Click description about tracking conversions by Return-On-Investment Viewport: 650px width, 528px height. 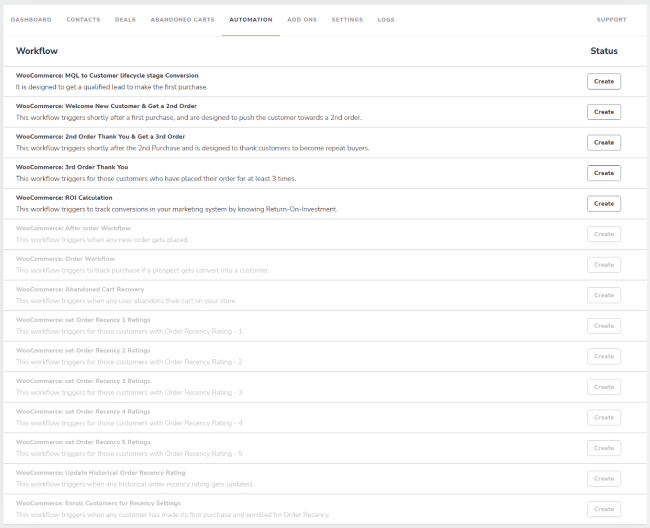point(177,209)
